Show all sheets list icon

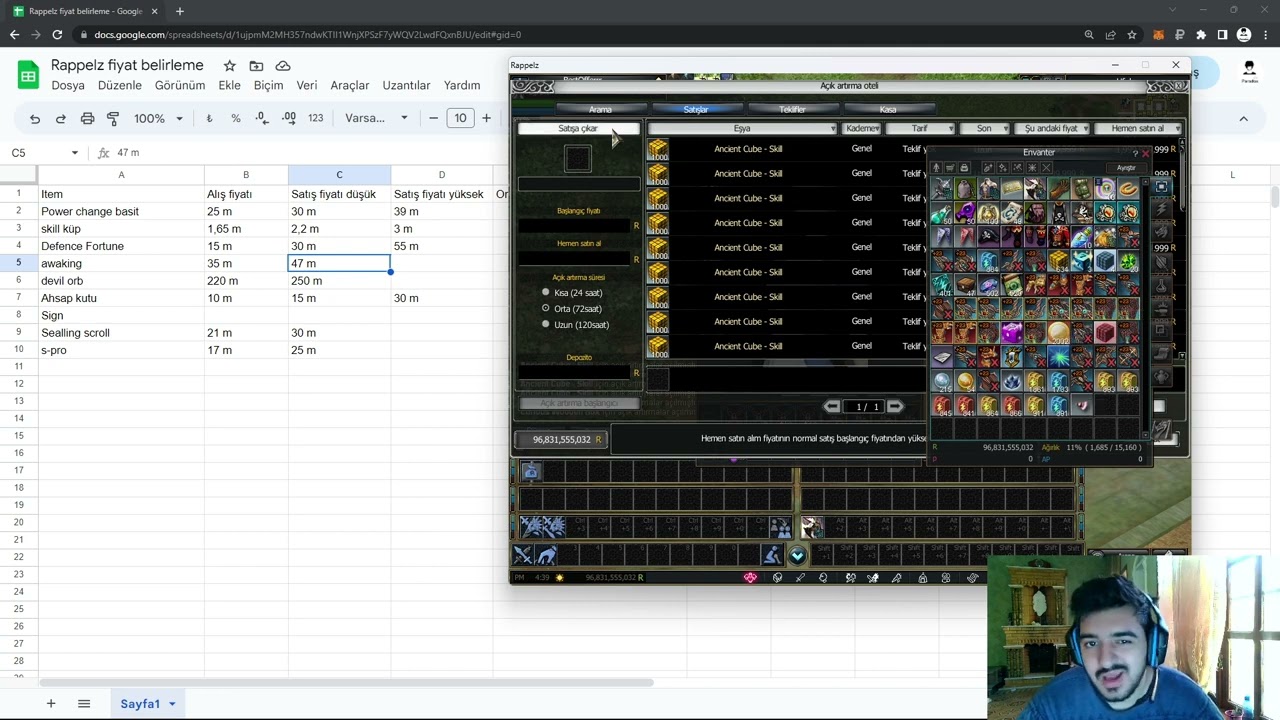tap(84, 704)
